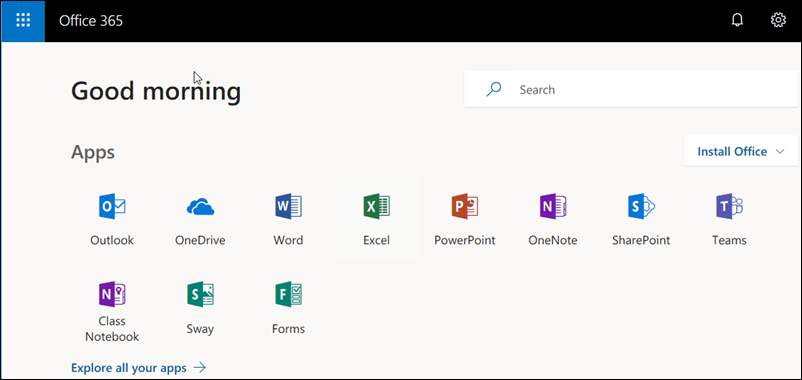Launch the PowerPoint app icon
Image resolution: width=802 pixels, height=380 pixels.
pos(464,207)
